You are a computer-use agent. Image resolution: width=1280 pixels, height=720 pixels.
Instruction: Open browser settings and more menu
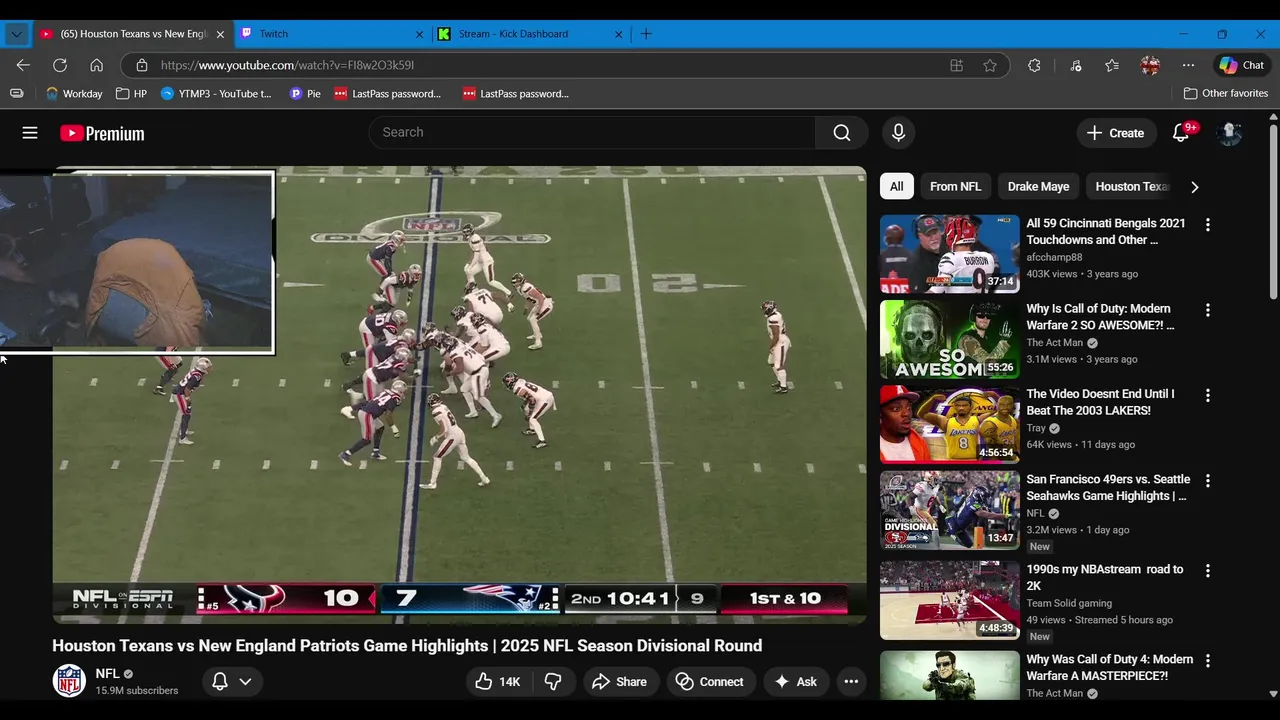click(x=1188, y=65)
